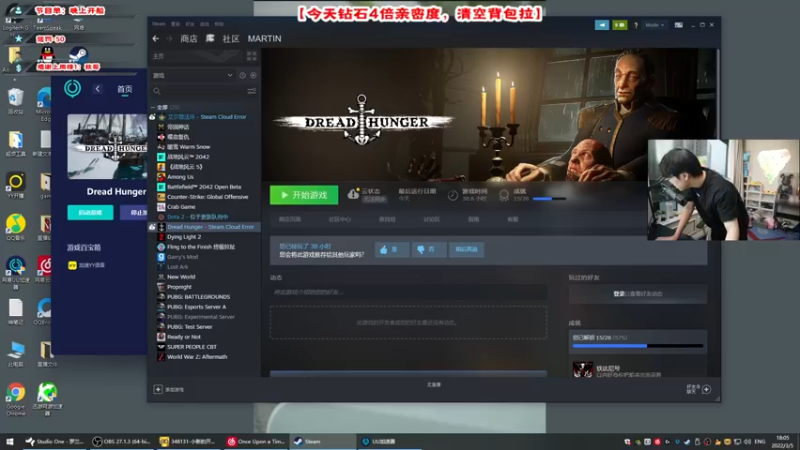Click the thumbs-up recommend button
This screenshot has height=450, width=800.
tap(391, 249)
